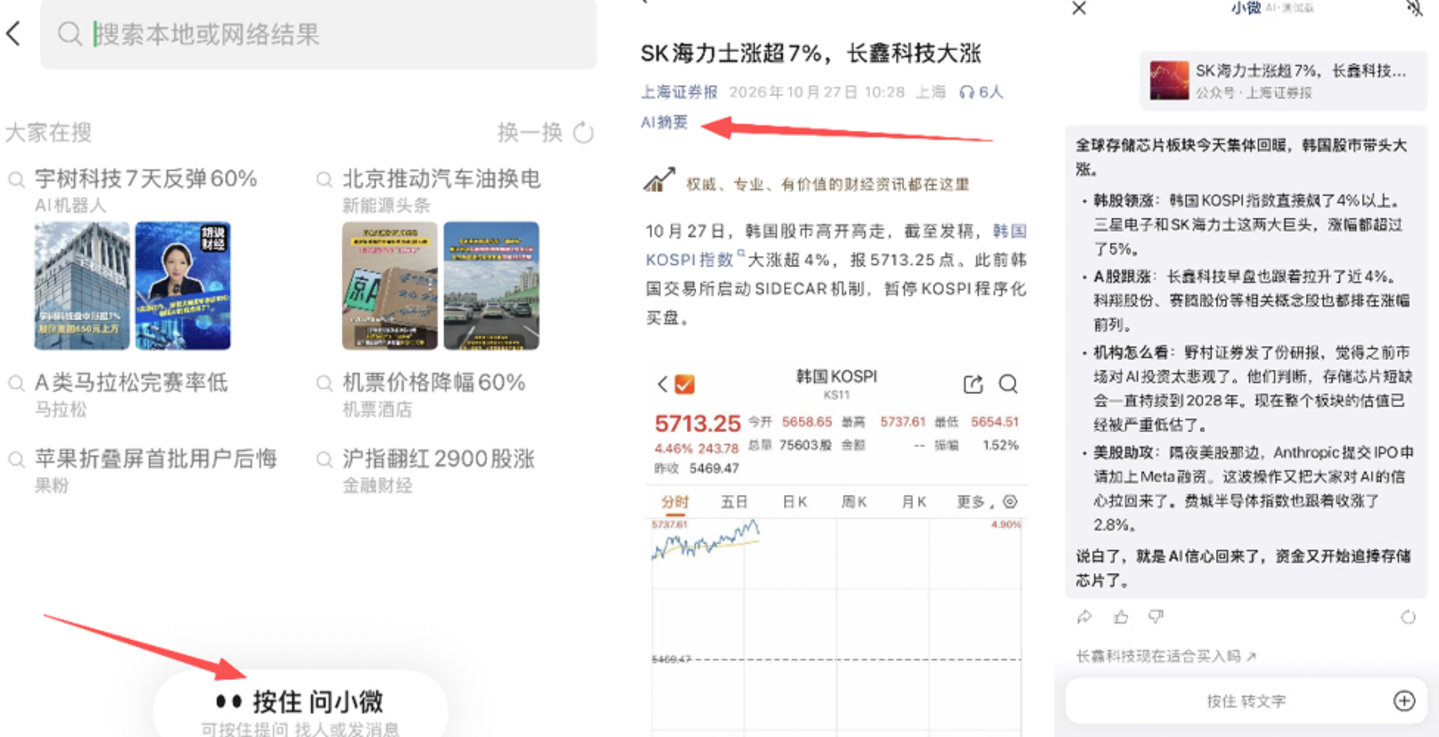Open the AI摘要 link

click(x=665, y=122)
